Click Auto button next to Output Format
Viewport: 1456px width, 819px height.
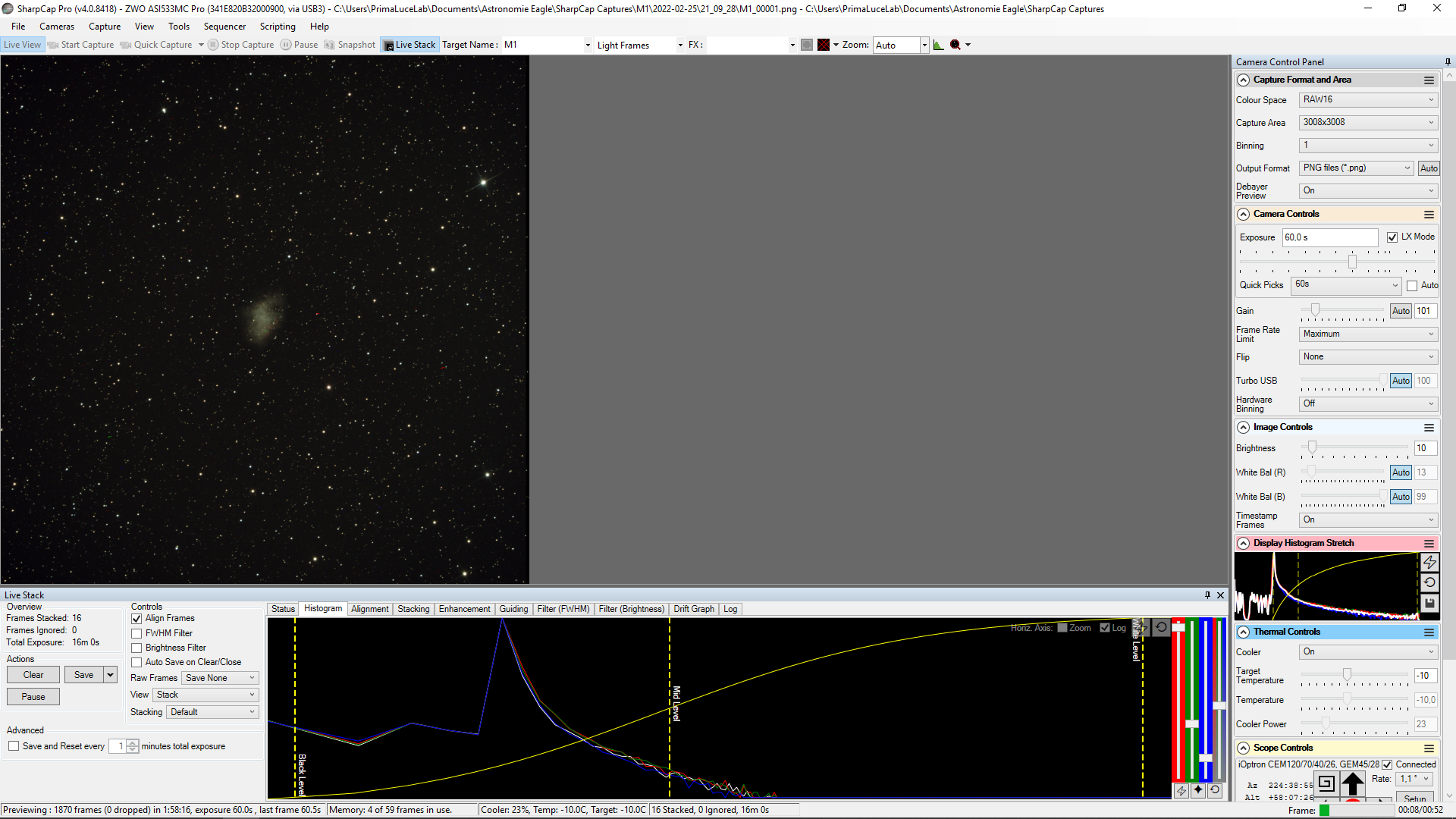click(1429, 168)
